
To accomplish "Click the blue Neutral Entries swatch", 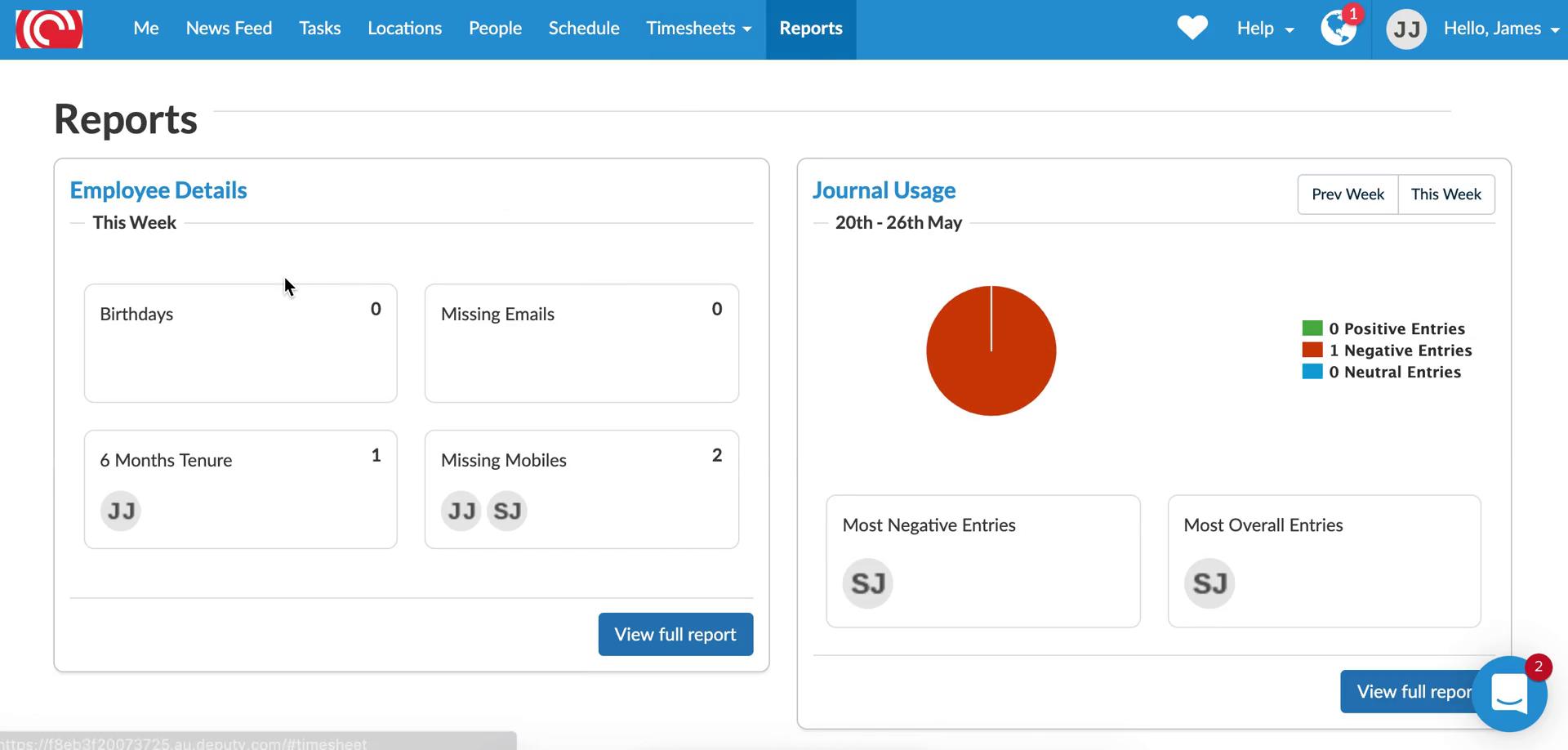I will pos(1312,372).
